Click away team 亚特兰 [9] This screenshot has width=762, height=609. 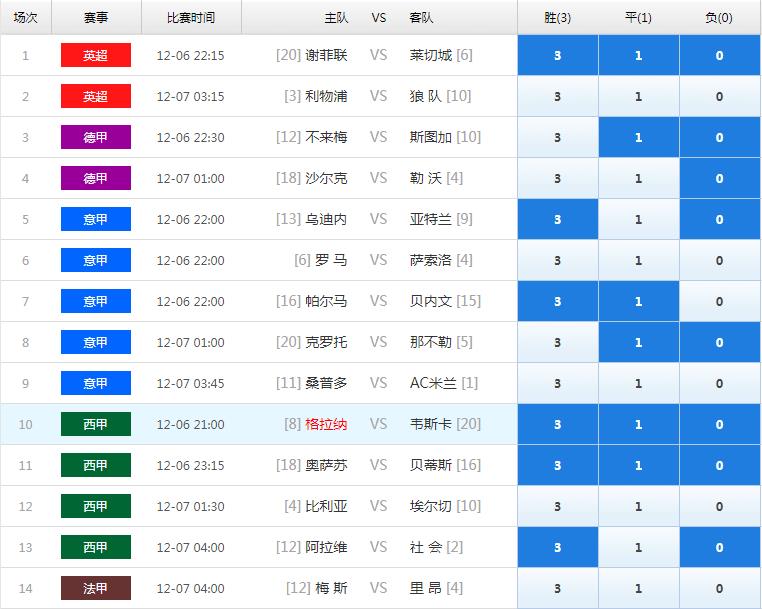tap(441, 219)
